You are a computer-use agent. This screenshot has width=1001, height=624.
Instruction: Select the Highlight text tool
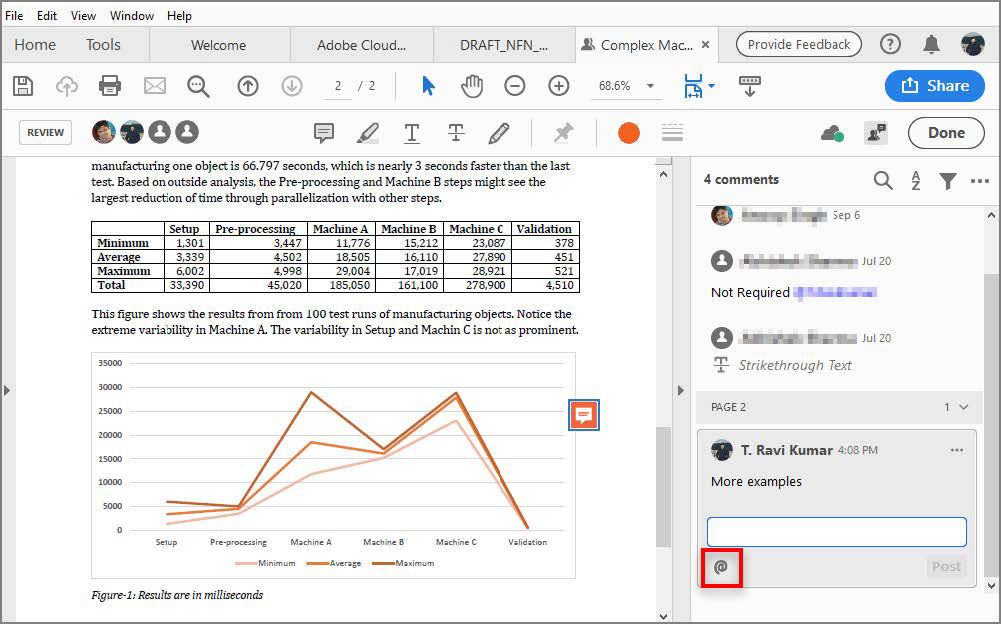tap(368, 133)
